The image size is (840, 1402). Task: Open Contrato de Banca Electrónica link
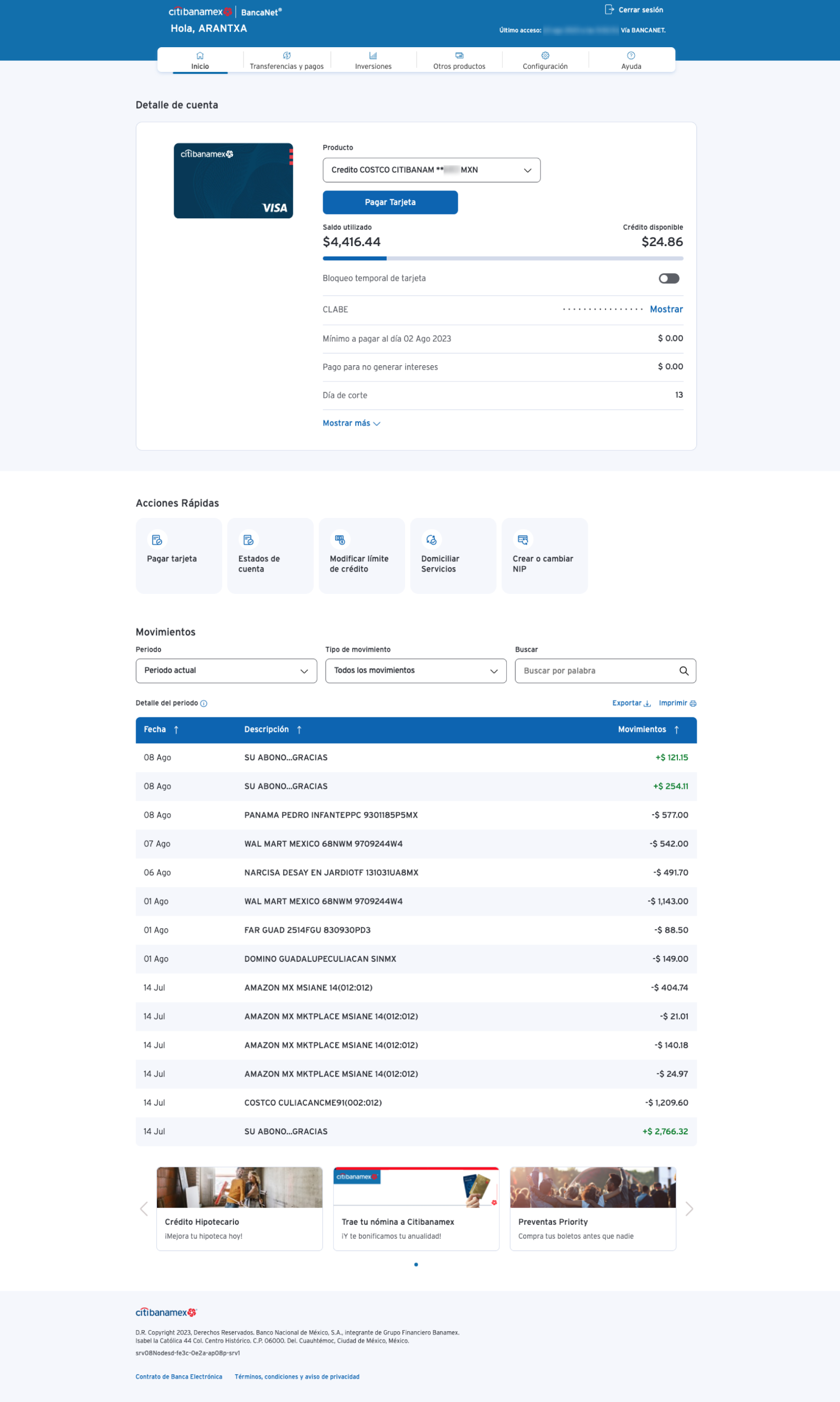(x=179, y=1376)
